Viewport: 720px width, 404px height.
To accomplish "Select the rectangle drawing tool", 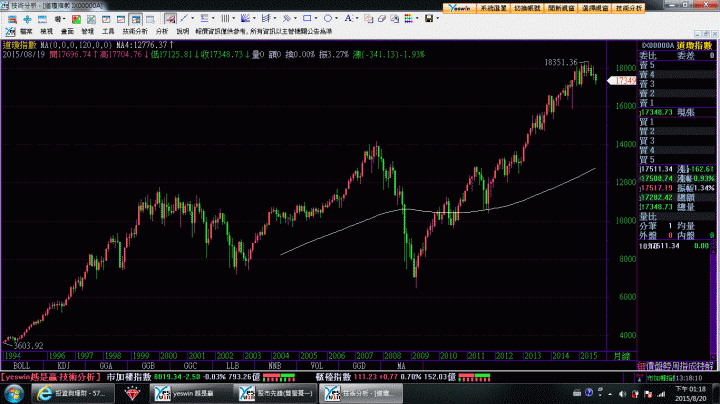I will [x=307, y=18].
